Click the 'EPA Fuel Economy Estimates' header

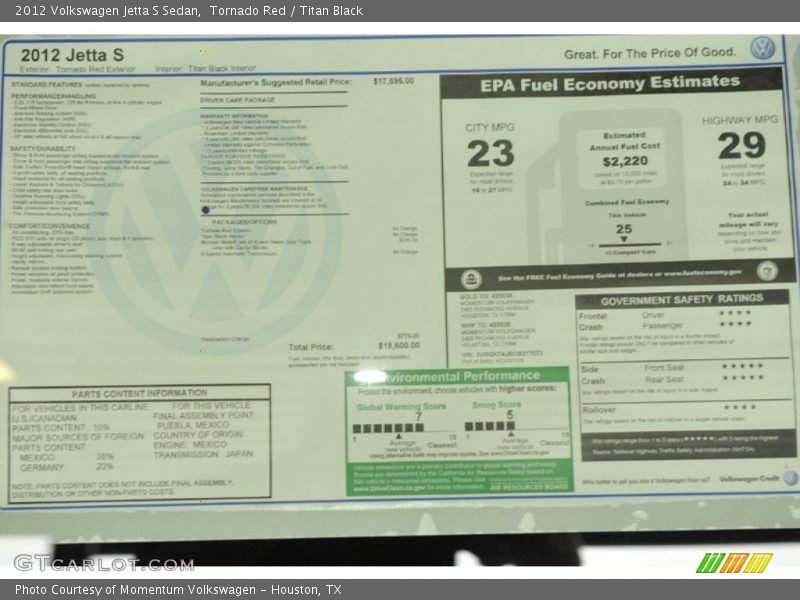610,84
